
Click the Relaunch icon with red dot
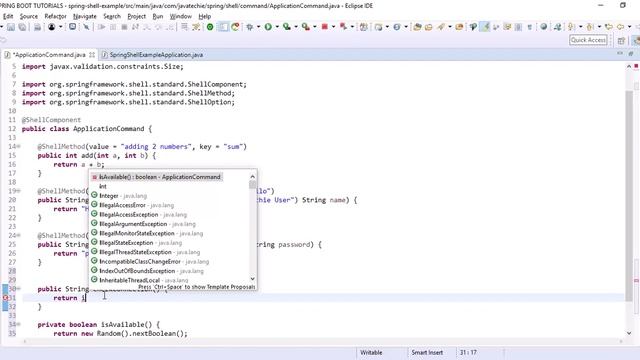click(x=235, y=27)
